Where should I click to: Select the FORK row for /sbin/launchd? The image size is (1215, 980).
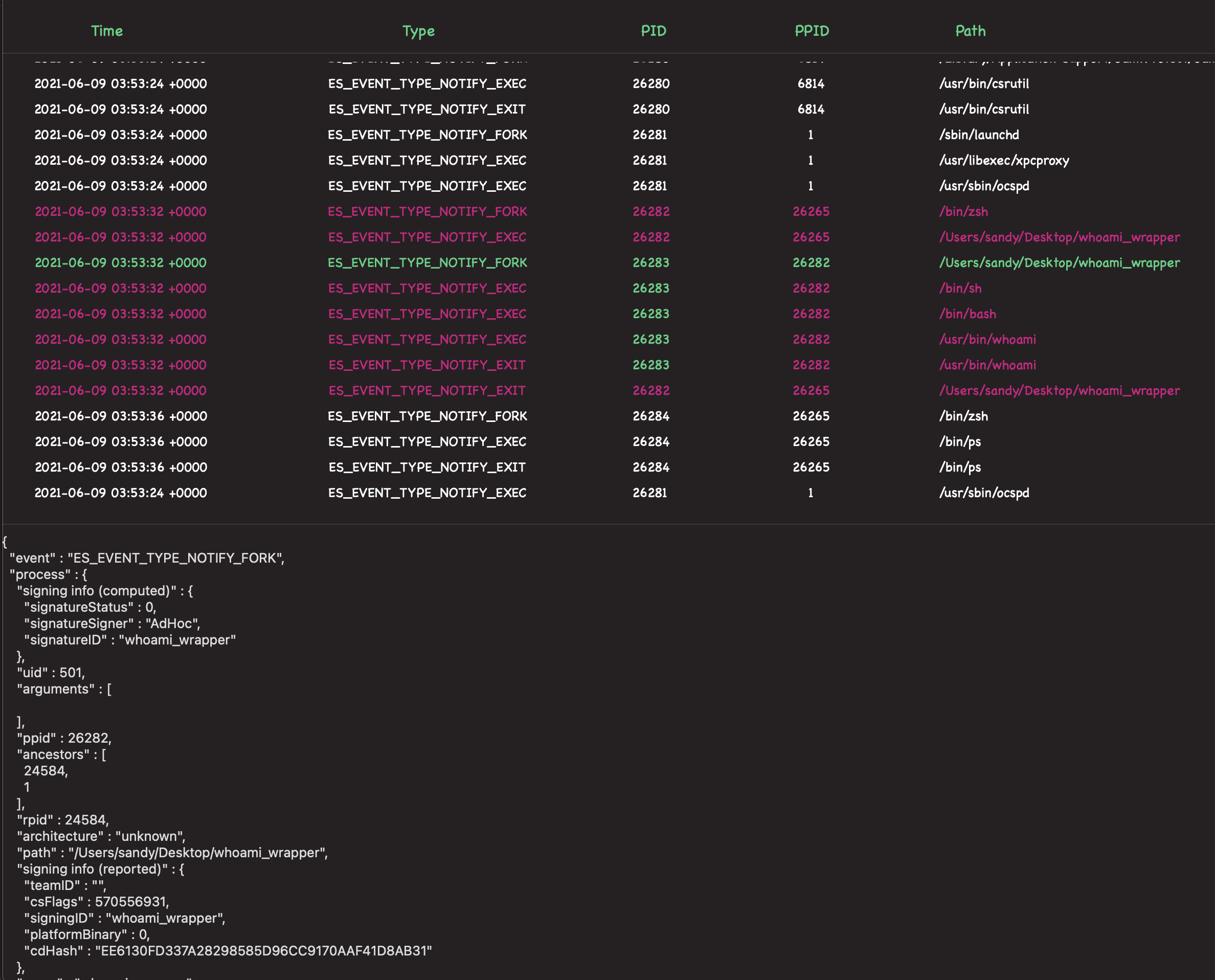coord(427,135)
